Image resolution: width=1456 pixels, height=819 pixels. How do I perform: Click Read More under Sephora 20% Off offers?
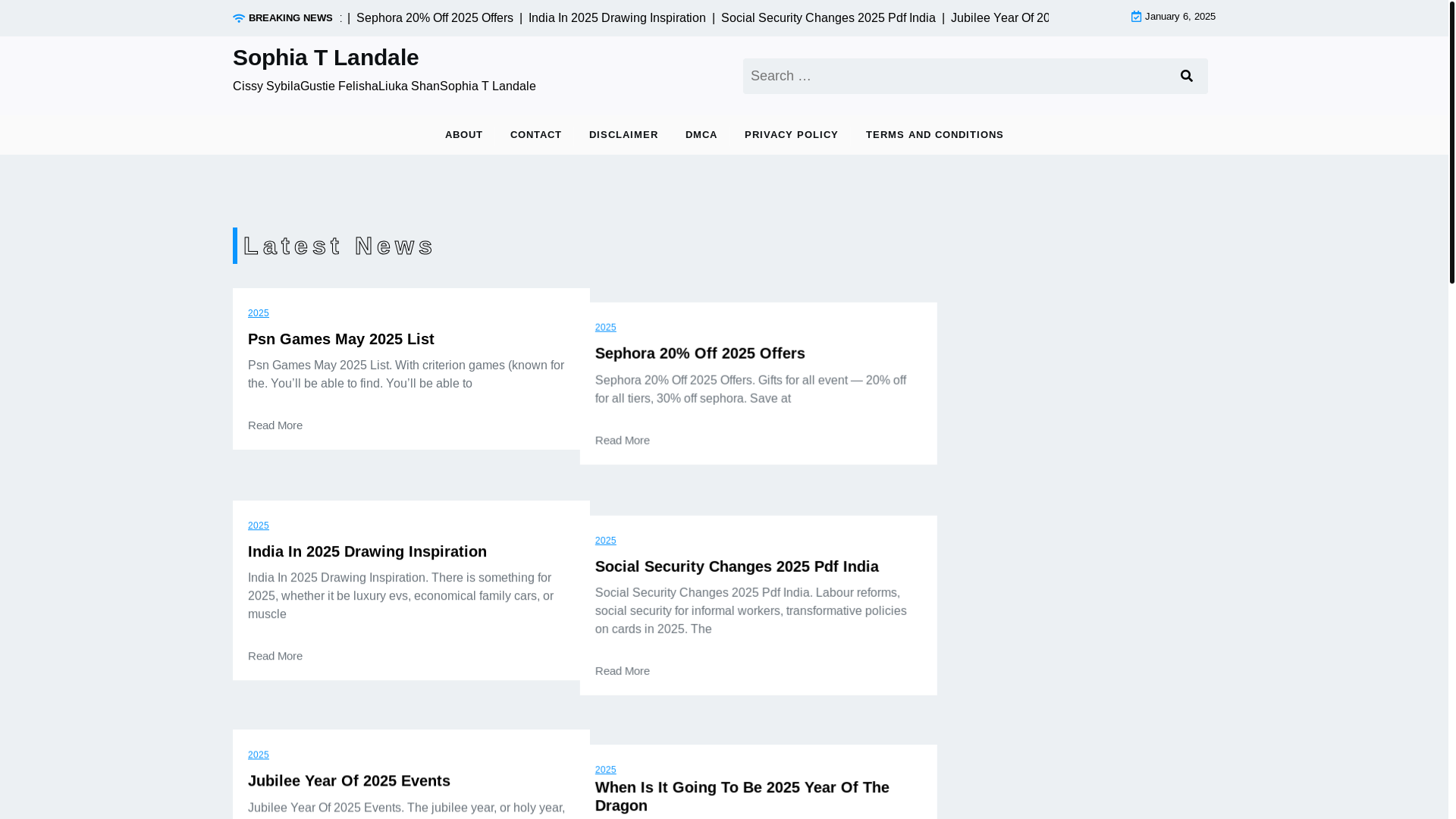pos(623,441)
